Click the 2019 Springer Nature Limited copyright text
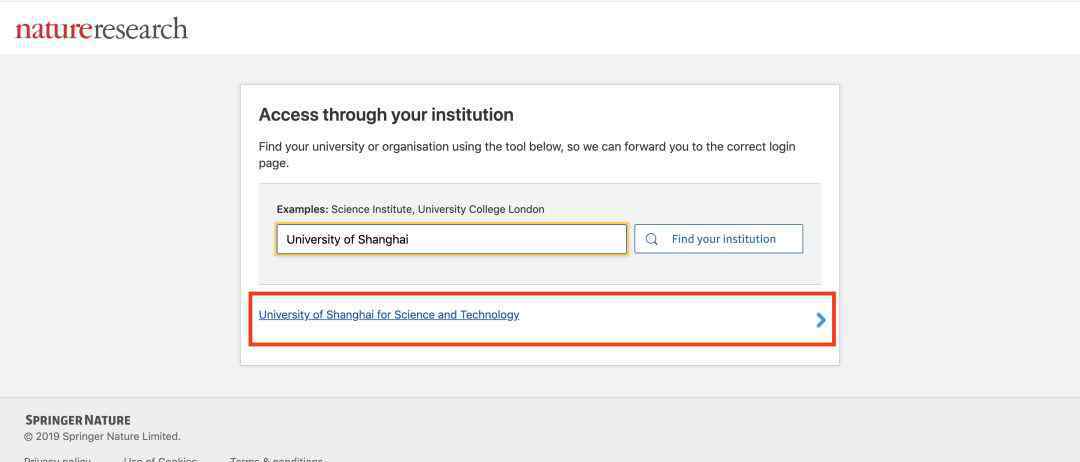This screenshot has height=462, width=1080. tap(102, 436)
